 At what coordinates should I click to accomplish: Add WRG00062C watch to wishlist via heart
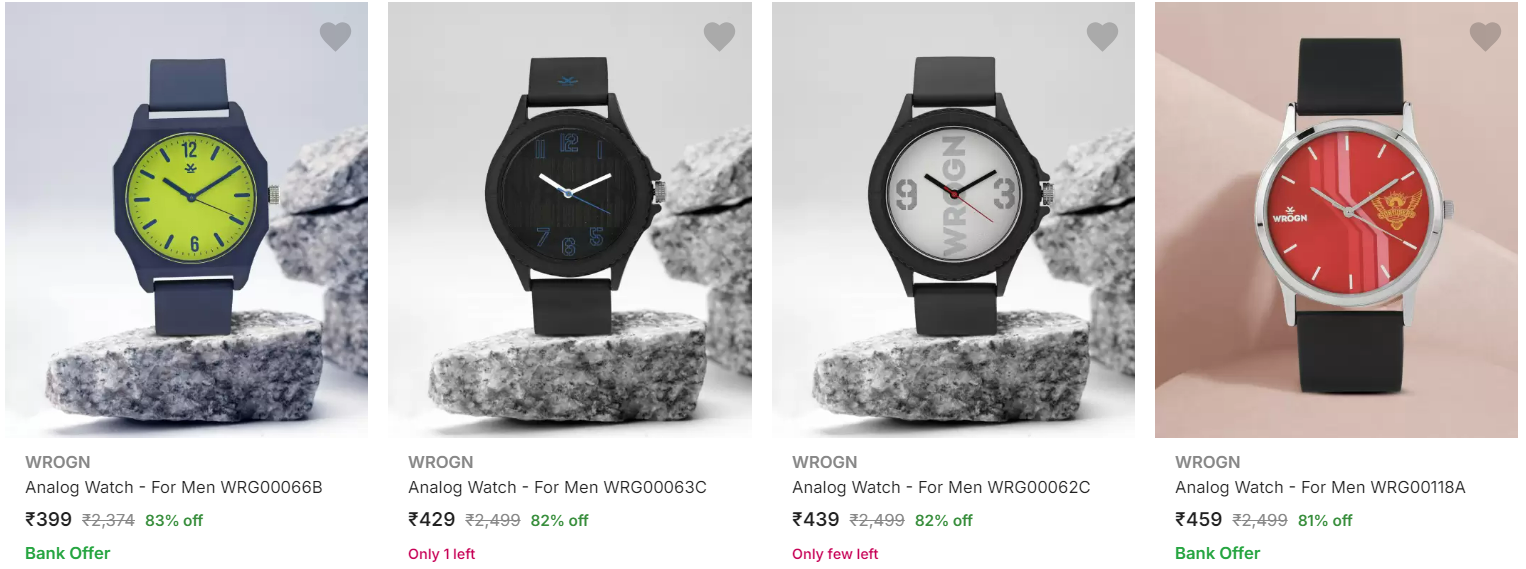(x=1102, y=37)
